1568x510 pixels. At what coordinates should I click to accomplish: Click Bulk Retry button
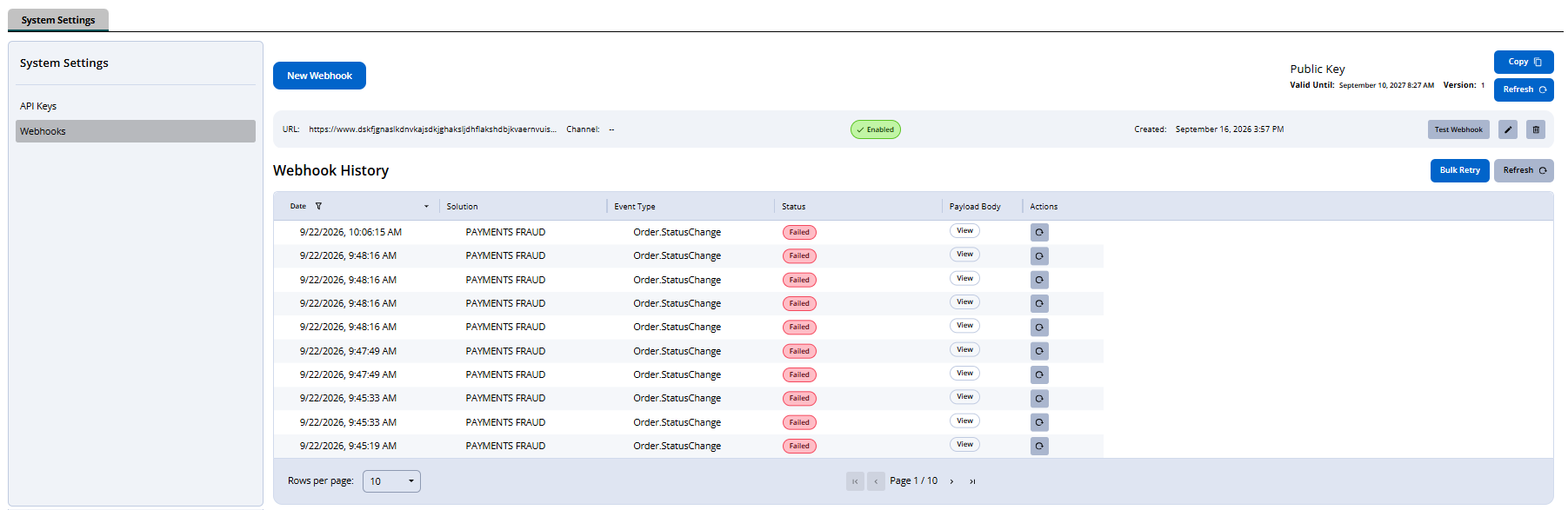(1459, 170)
